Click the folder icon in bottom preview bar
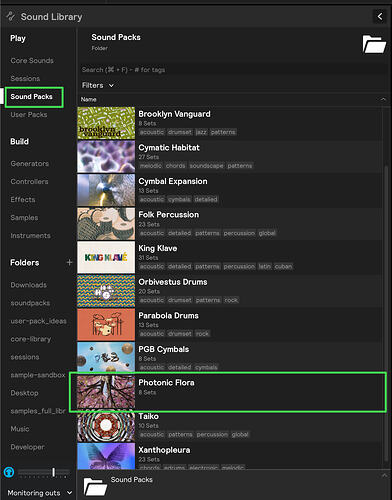The image size is (392, 500). click(95, 486)
